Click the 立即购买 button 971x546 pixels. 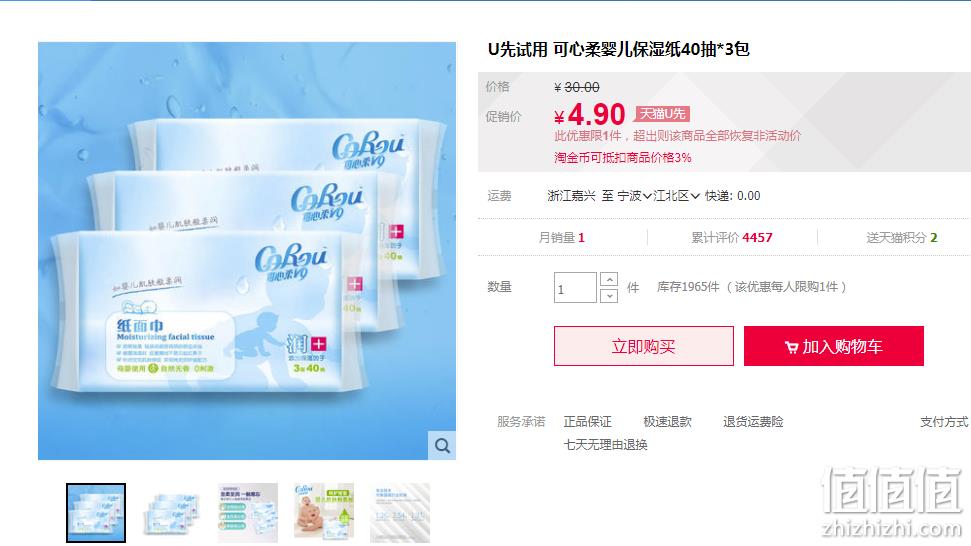coord(644,346)
